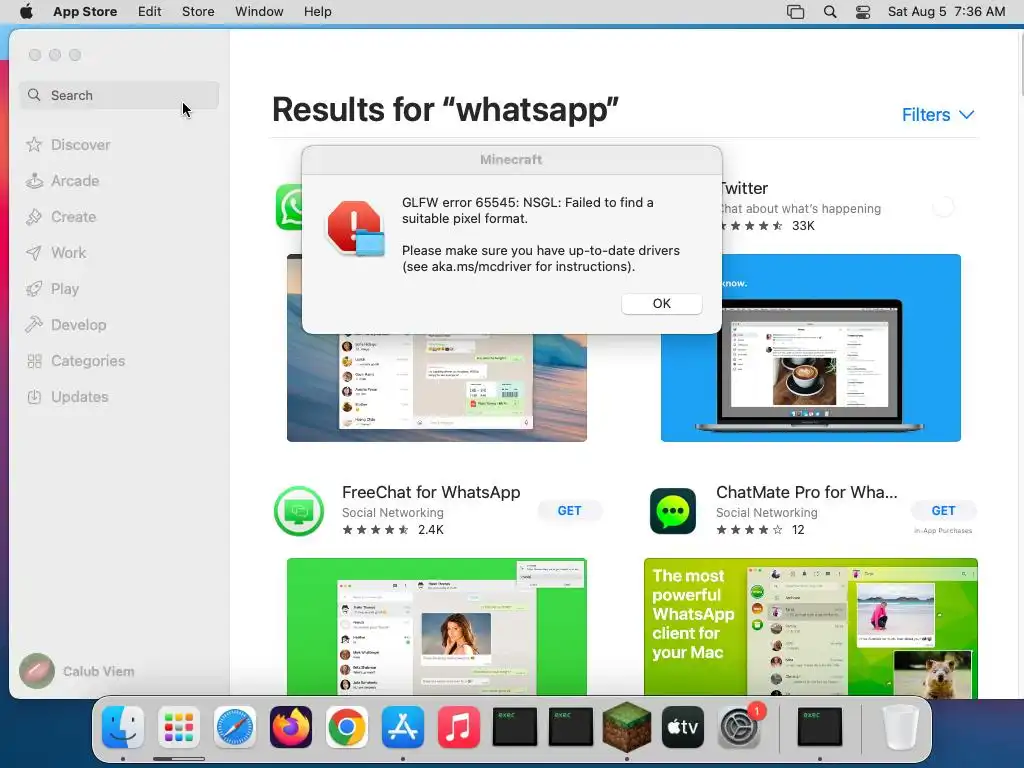Open the Updates section
The width and height of the screenshot is (1024, 768).
point(67,397)
